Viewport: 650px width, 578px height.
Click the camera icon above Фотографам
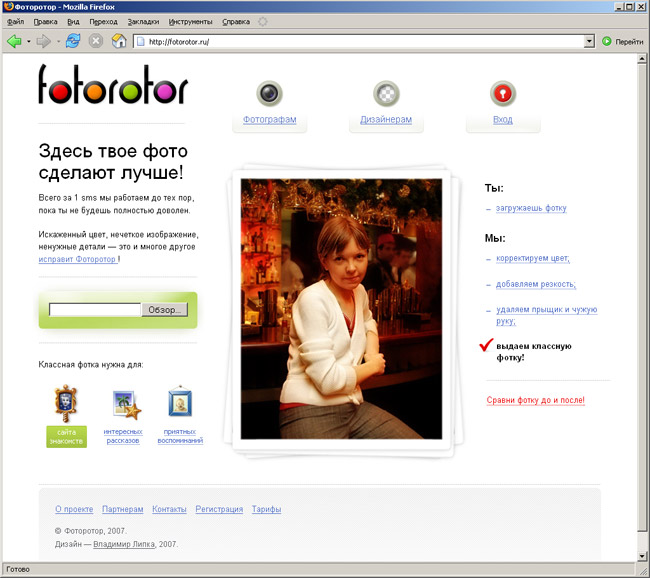tap(269, 94)
